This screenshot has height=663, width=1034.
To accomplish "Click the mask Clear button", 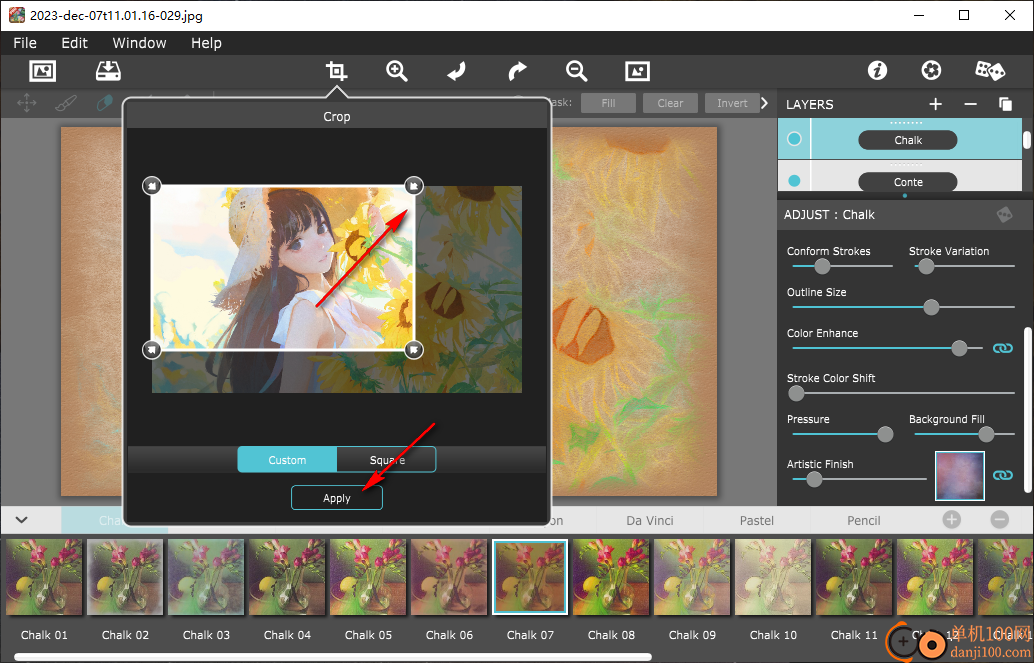I will (x=670, y=103).
